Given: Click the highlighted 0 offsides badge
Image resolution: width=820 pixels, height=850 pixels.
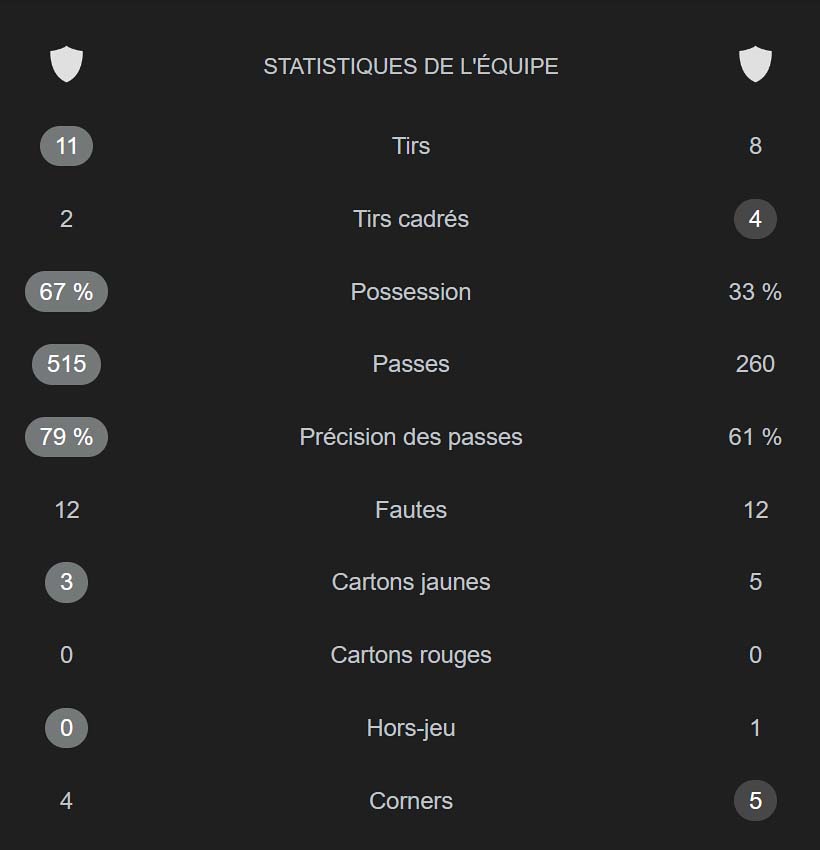Looking at the screenshot, I should click(66, 728).
